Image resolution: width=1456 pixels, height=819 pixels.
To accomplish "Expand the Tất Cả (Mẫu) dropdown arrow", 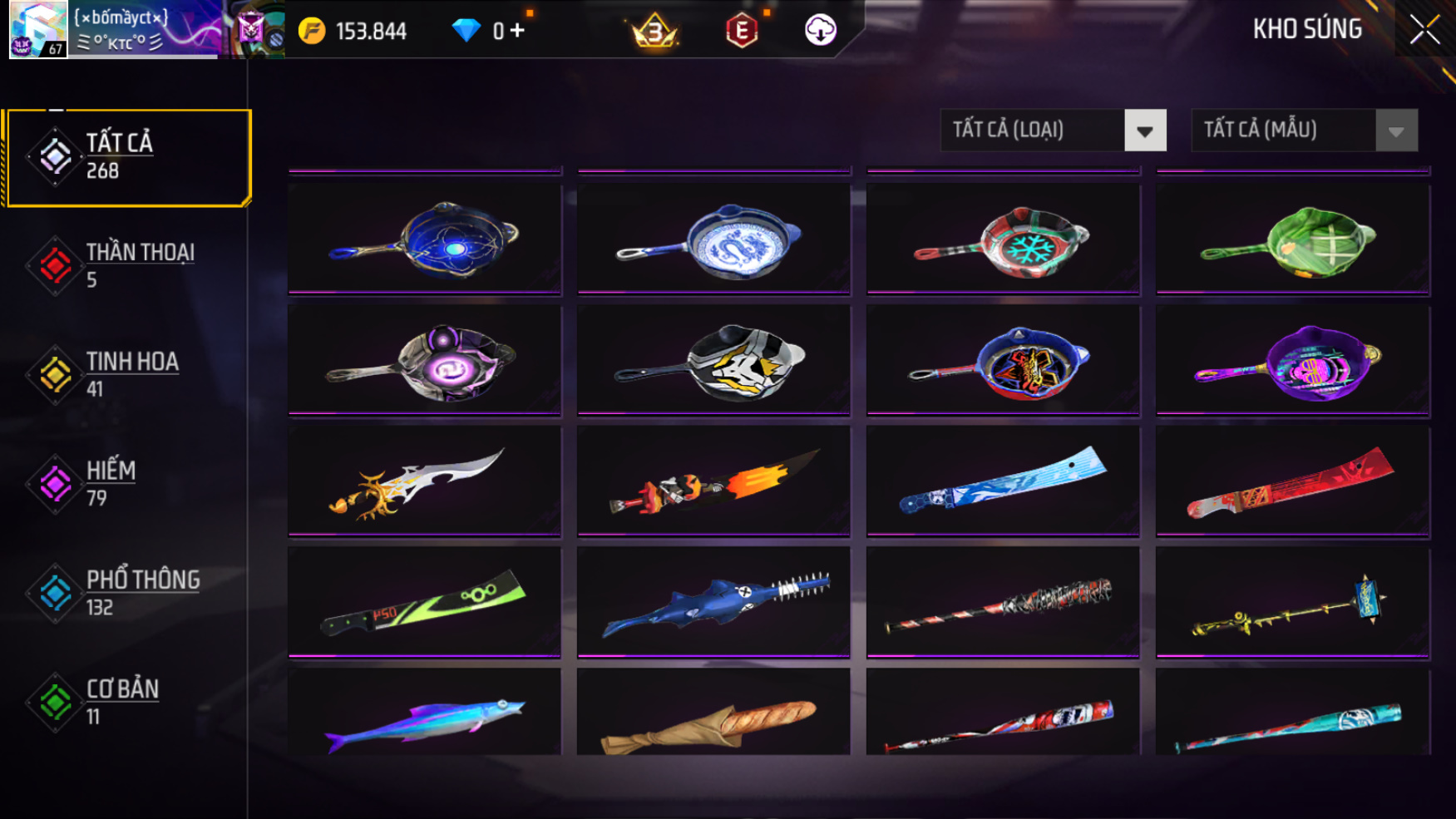I will coord(1396,131).
